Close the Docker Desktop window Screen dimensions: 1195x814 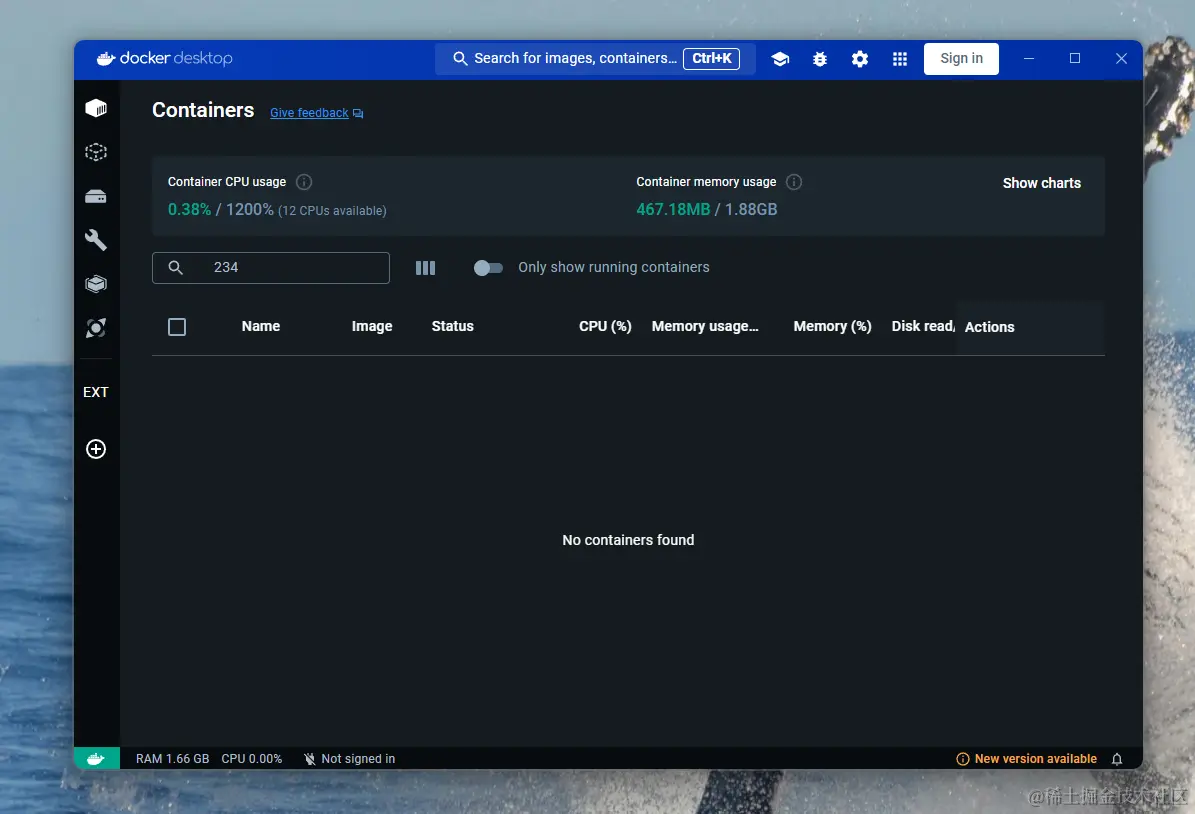(x=1121, y=59)
